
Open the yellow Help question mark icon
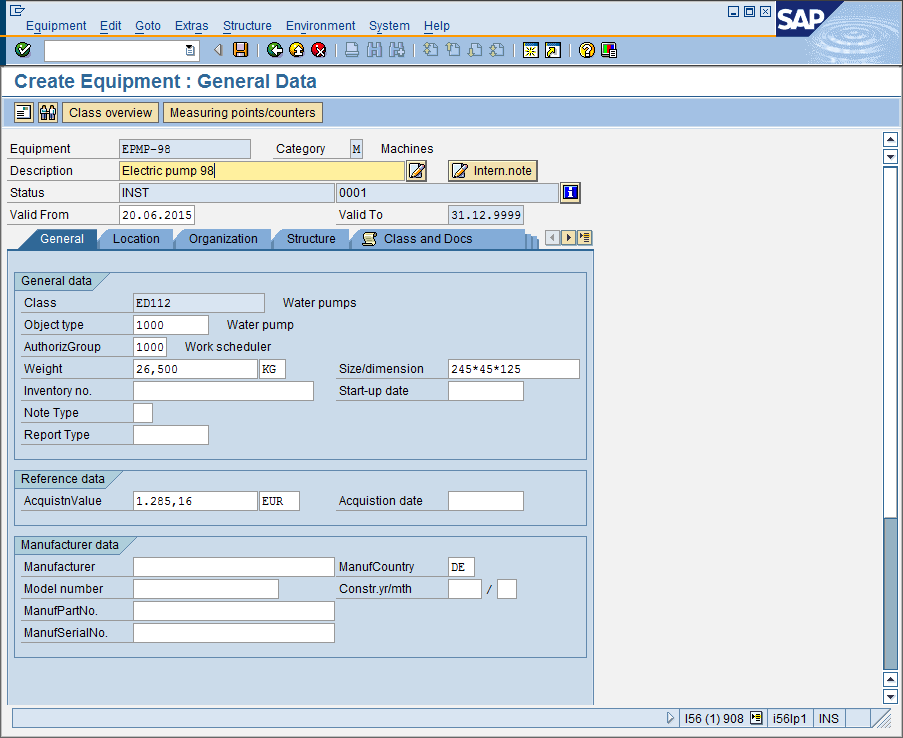[586, 50]
